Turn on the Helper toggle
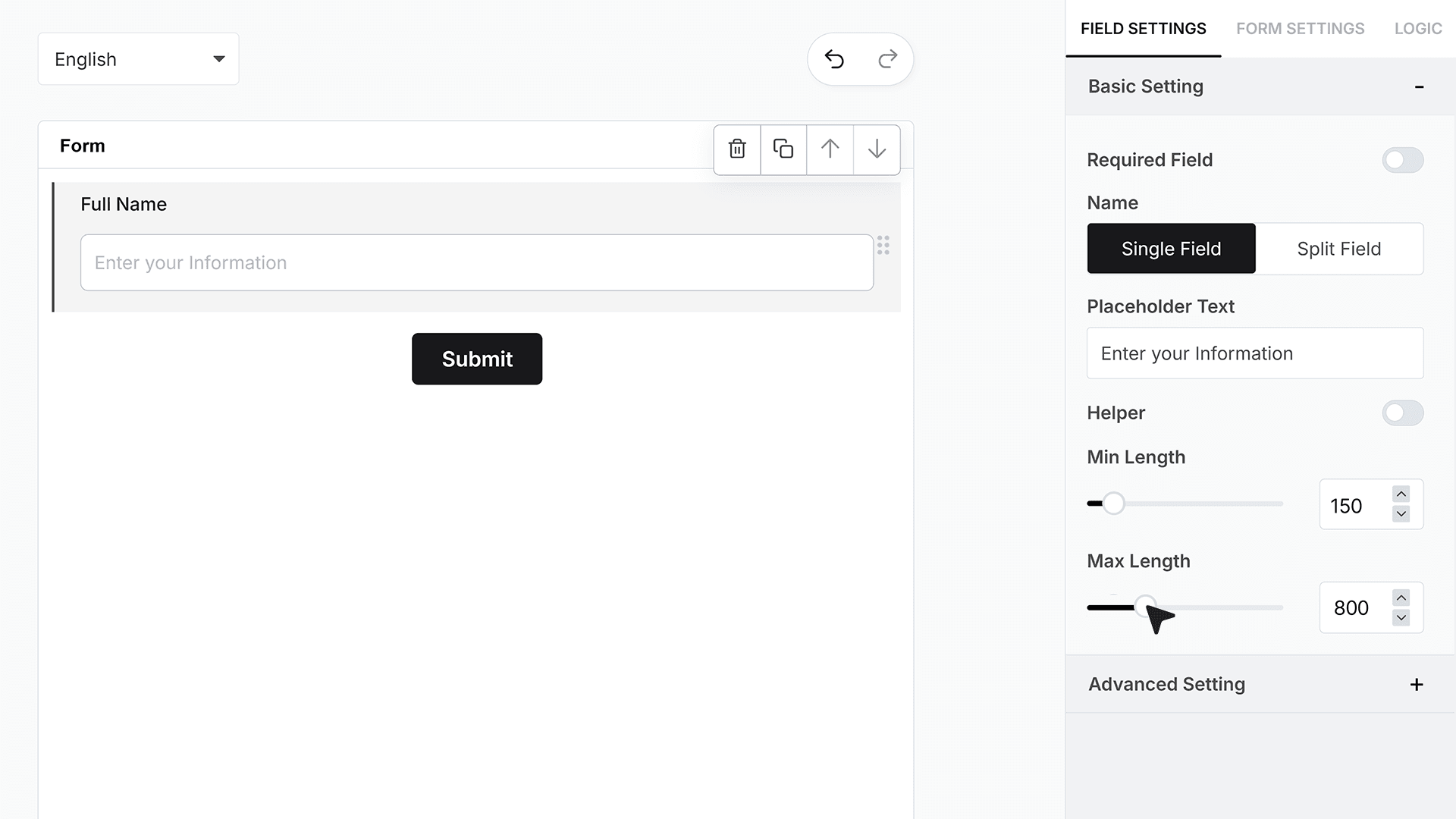 1402,413
